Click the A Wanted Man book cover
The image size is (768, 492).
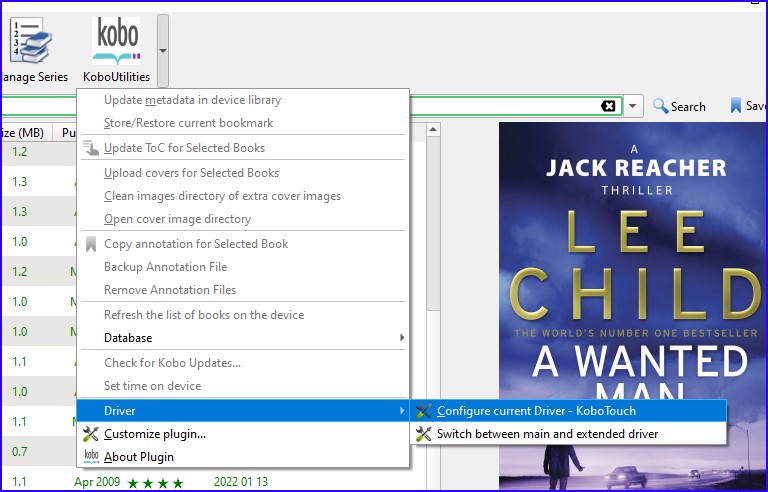tap(633, 305)
